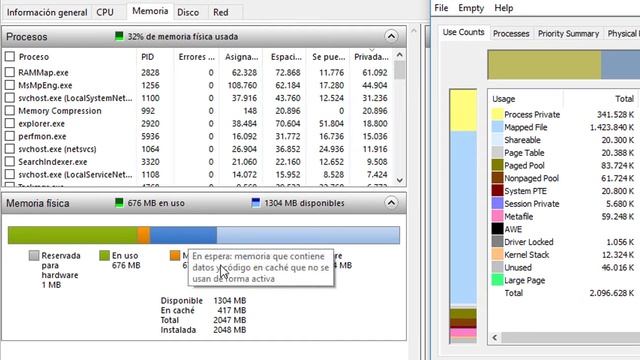The height and width of the screenshot is (360, 640).
Task: Open the Disco tab
Action: 188,12
